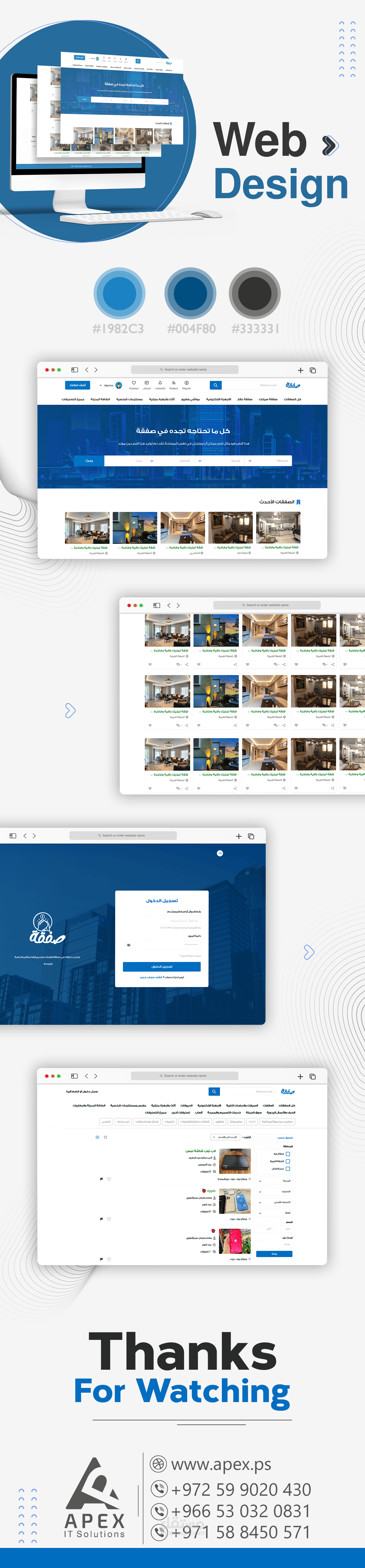The width and height of the screenshot is (365, 1568).
Task: Focus the username field on the login form
Action: pyautogui.click(x=162, y=920)
